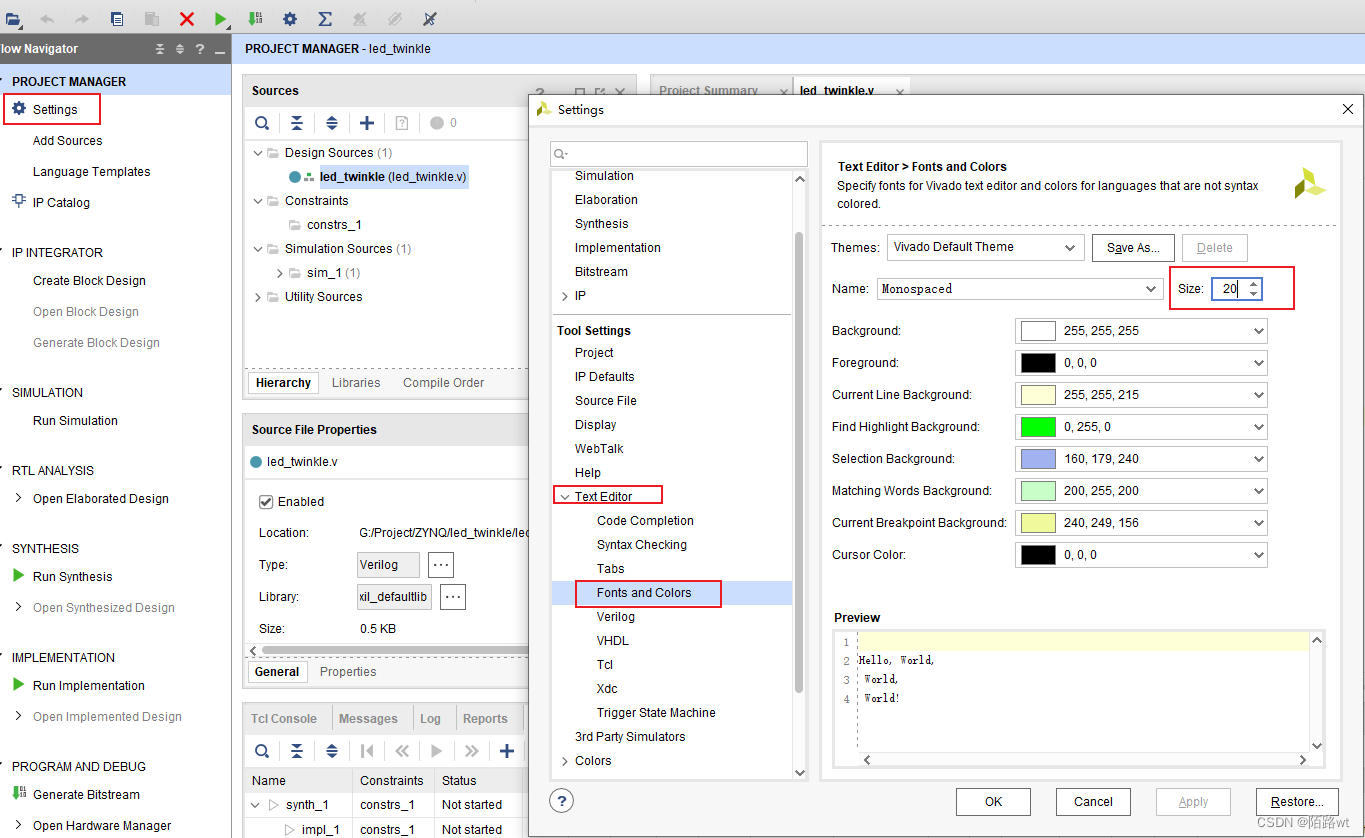Collapse all rows in the Design Runs toolbar
This screenshot has width=1365, height=838.
point(297,751)
